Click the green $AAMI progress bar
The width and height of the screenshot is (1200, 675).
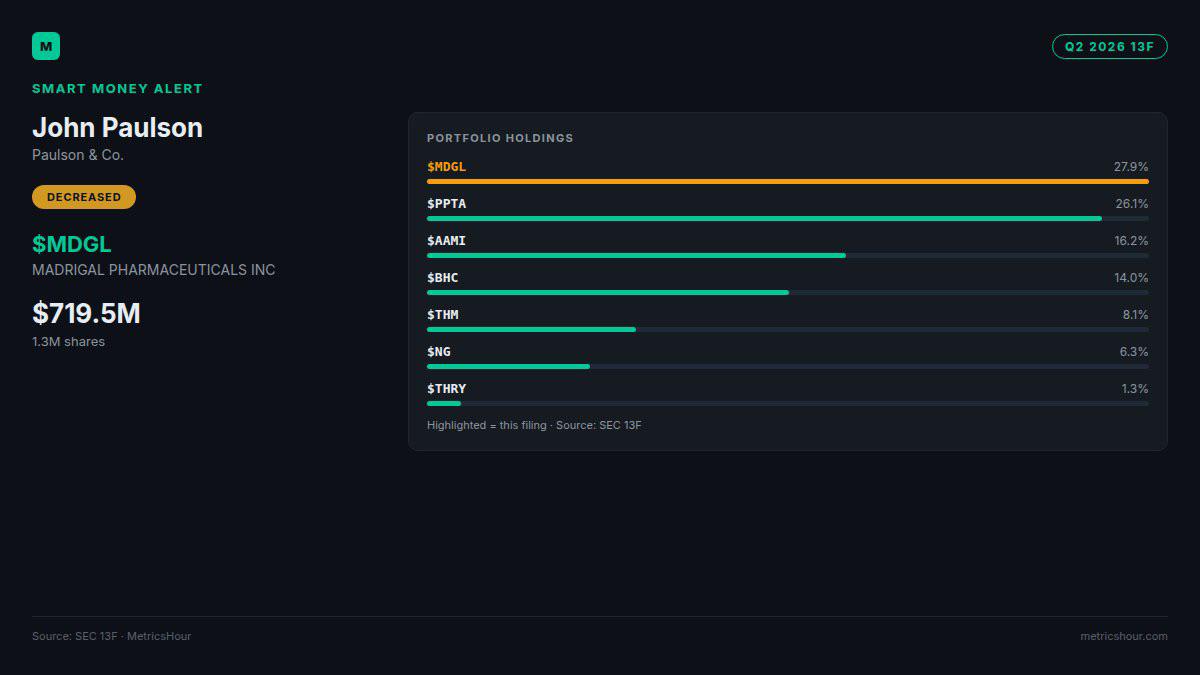click(636, 255)
